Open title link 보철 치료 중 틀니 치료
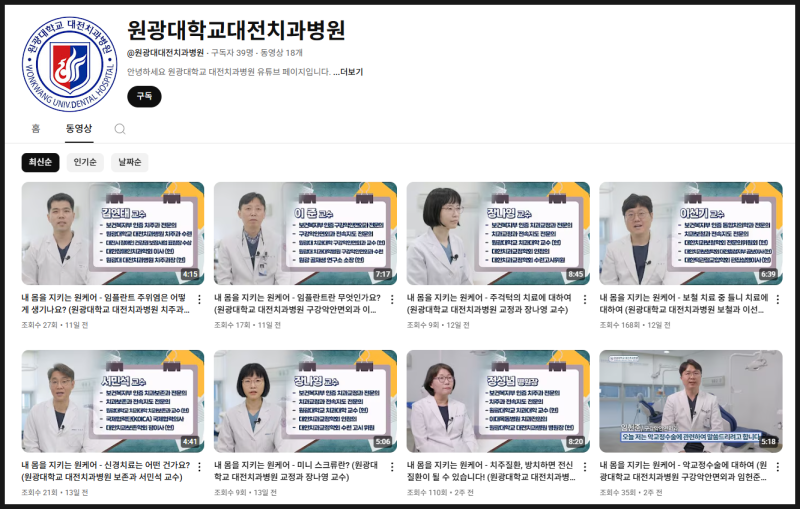Viewport: 800px width, 509px height. pyautogui.click(x=684, y=303)
